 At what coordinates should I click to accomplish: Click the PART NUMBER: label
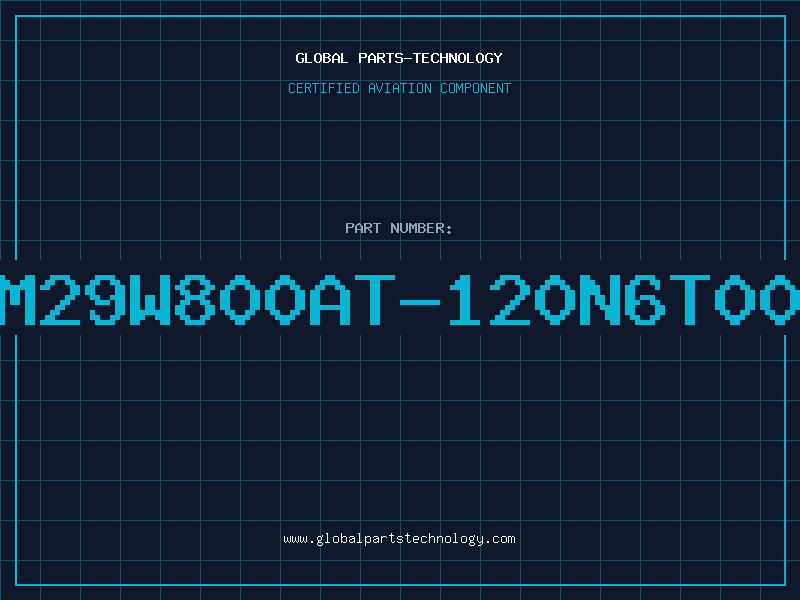[399, 228]
